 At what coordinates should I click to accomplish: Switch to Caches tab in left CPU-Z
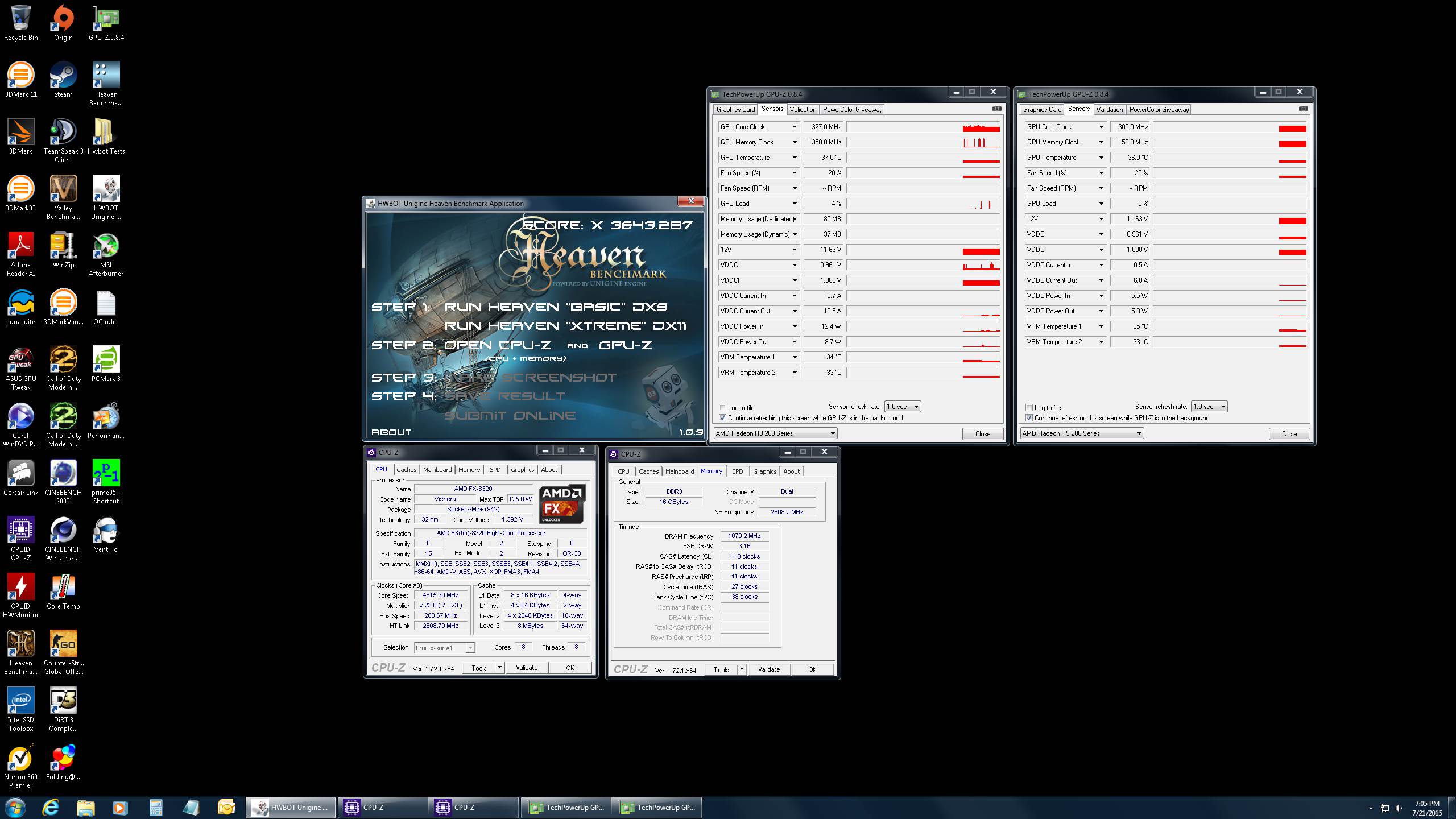coord(406,470)
